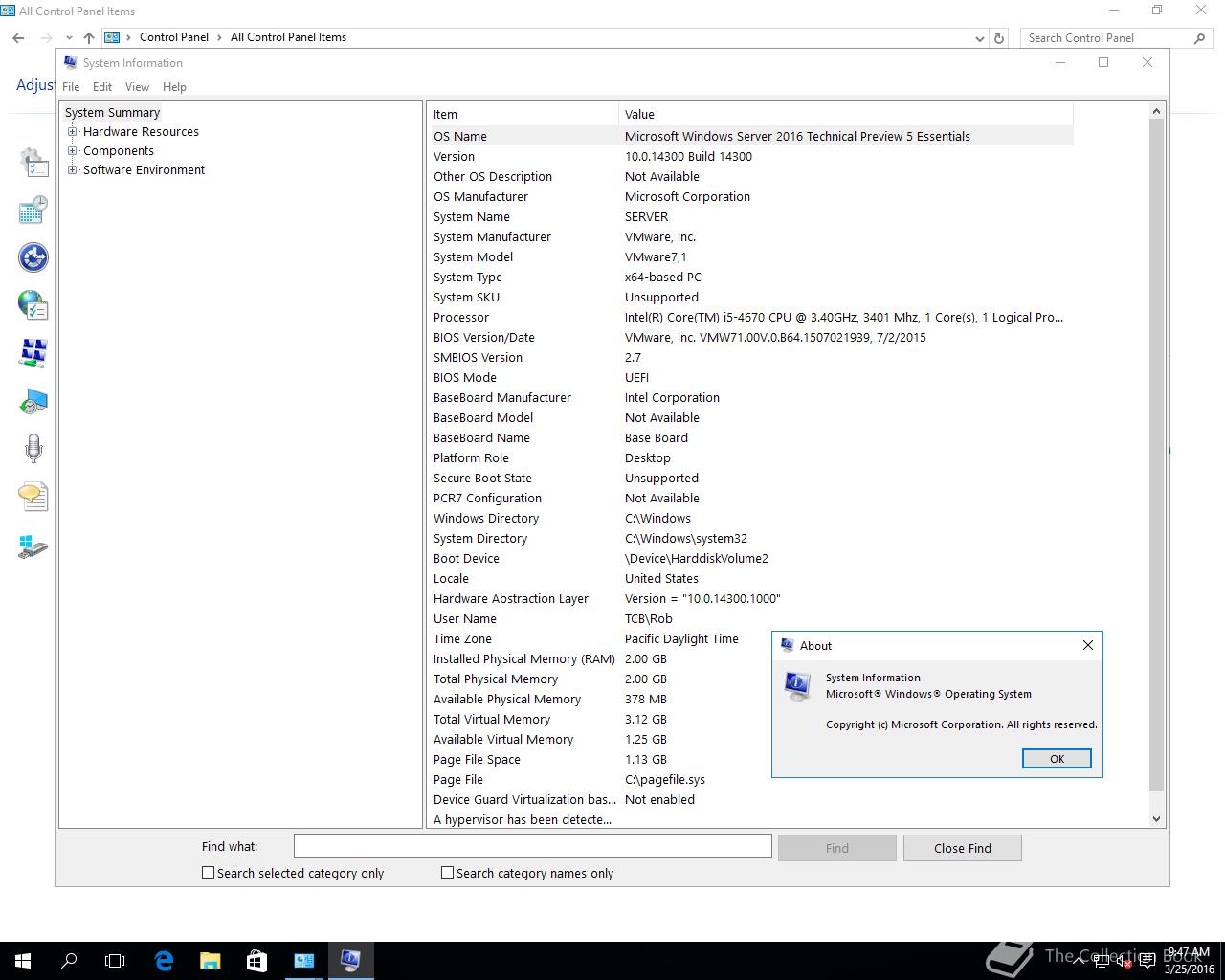Click the Back arrow in Control Panel
Image resolution: width=1225 pixels, height=980 pixels.
tap(18, 38)
